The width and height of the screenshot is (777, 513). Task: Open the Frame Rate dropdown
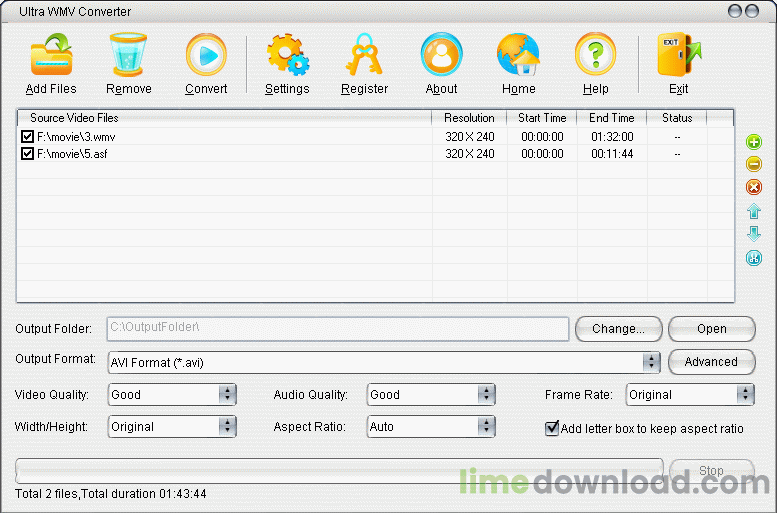[x=745, y=395]
